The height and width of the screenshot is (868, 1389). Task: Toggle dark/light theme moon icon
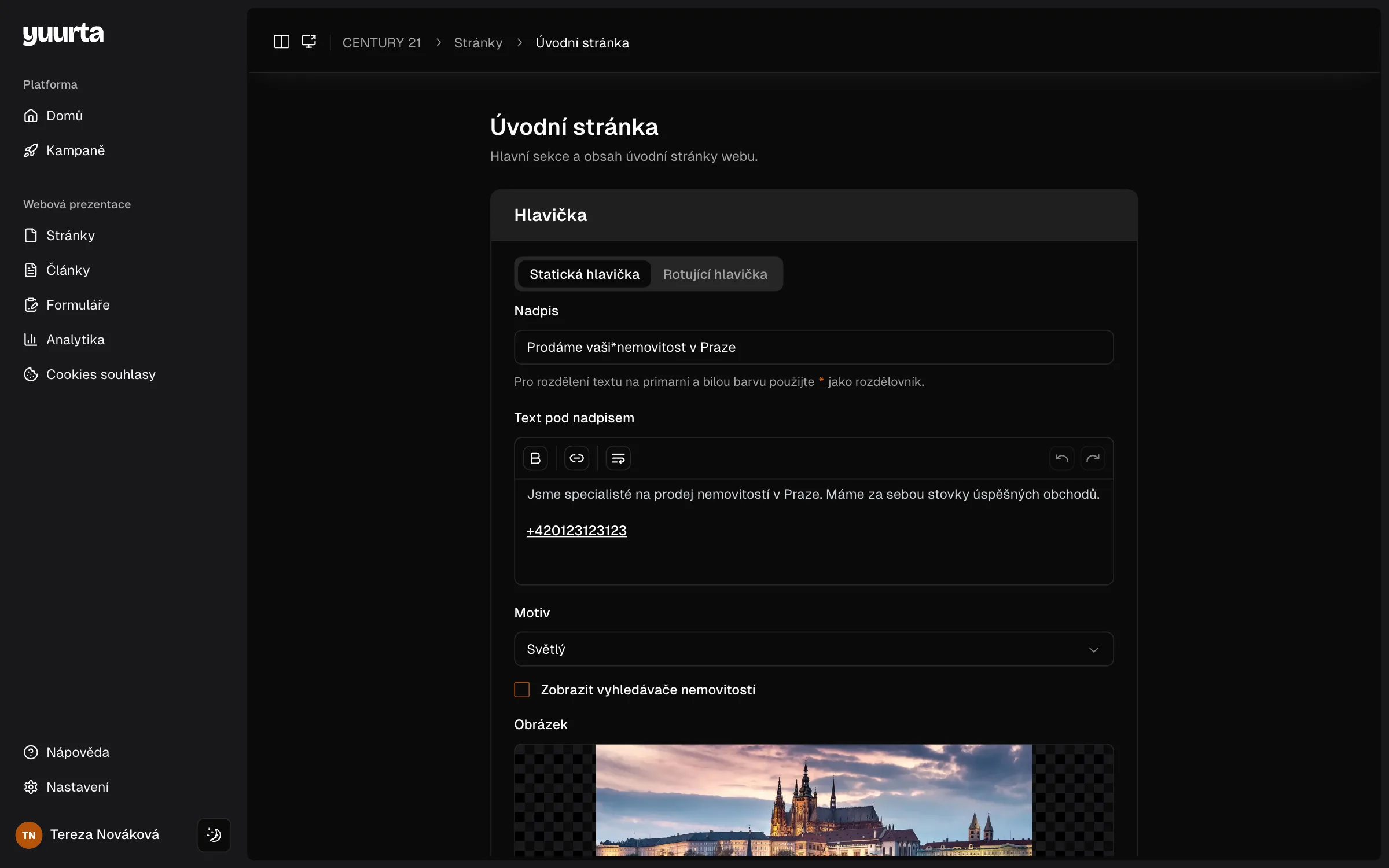(x=214, y=835)
